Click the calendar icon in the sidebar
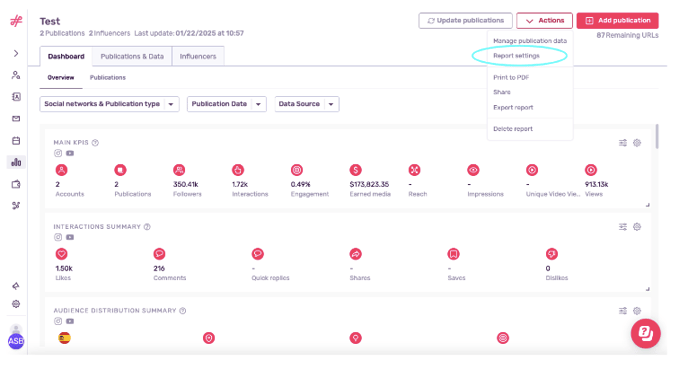 16,141
